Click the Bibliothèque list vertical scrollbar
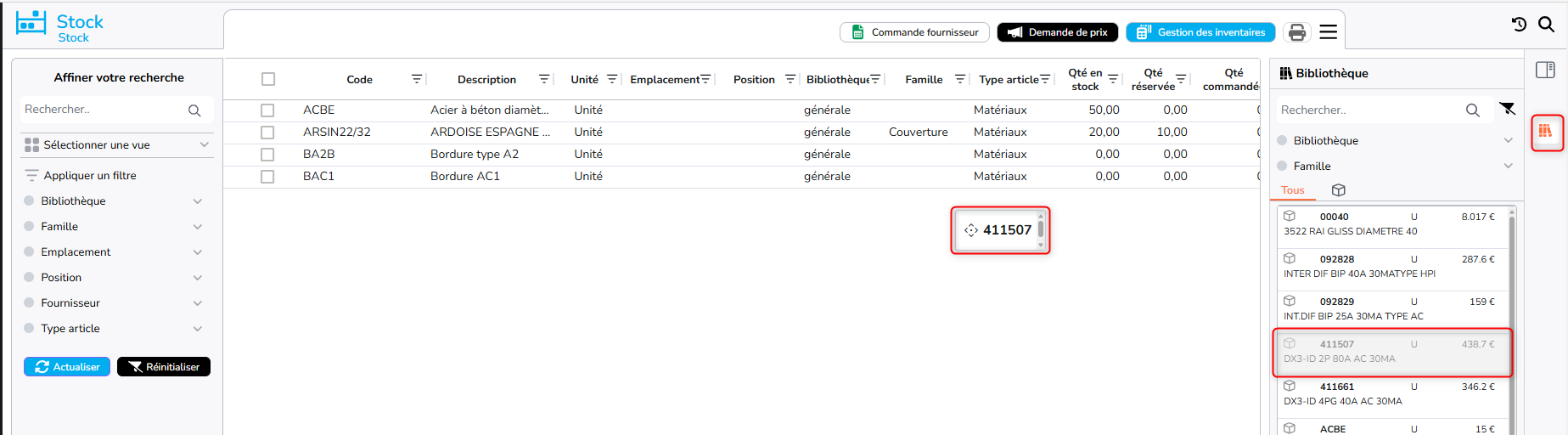 pos(1512,323)
